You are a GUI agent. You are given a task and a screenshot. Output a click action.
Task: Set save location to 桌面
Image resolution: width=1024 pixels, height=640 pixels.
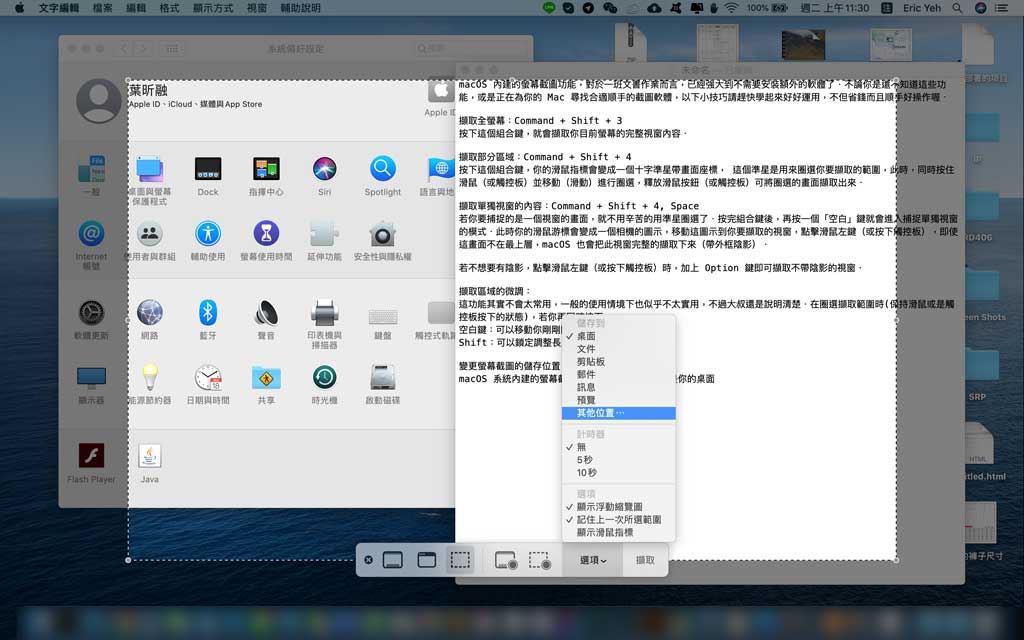click(618, 336)
